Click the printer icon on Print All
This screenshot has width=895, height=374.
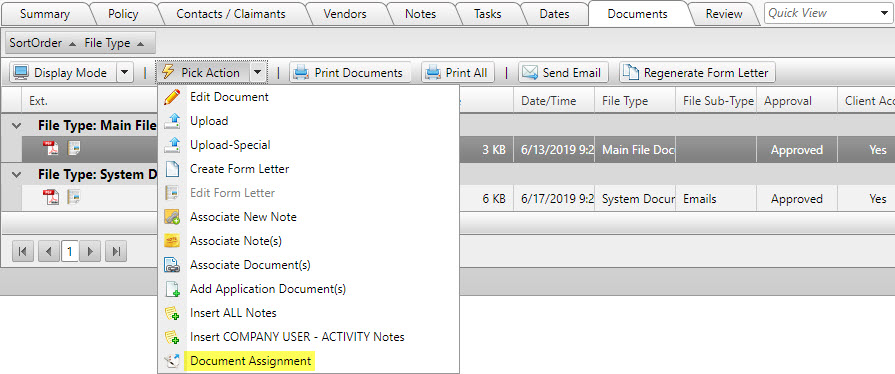[434, 73]
